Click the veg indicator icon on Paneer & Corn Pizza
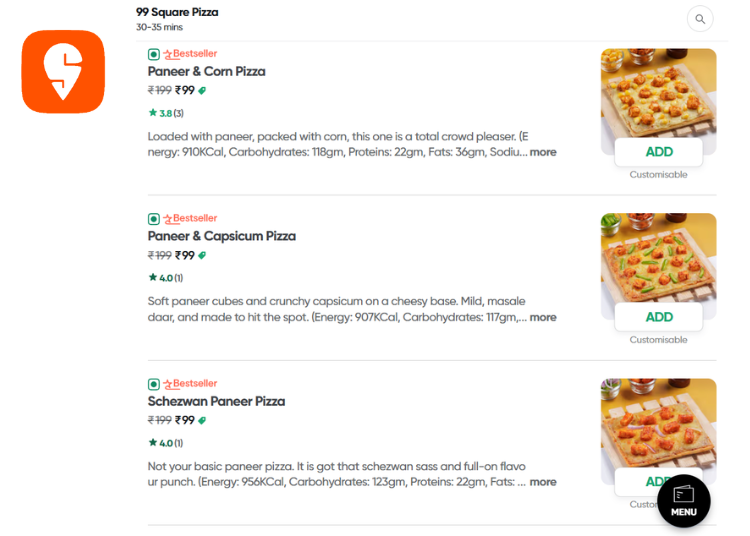 click(154, 54)
